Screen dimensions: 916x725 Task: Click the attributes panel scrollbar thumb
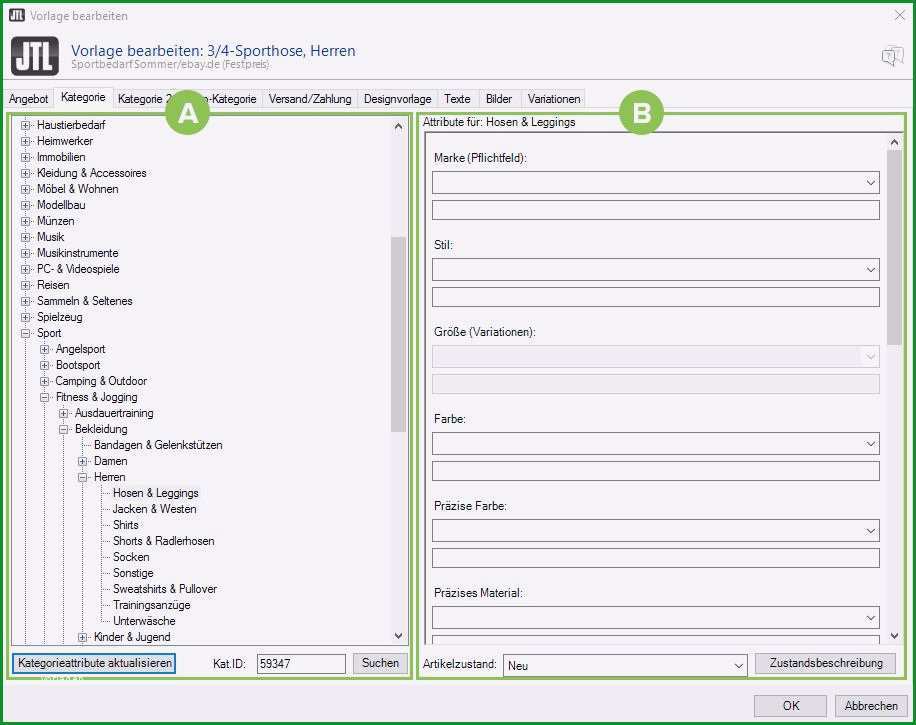pyautogui.click(x=894, y=248)
